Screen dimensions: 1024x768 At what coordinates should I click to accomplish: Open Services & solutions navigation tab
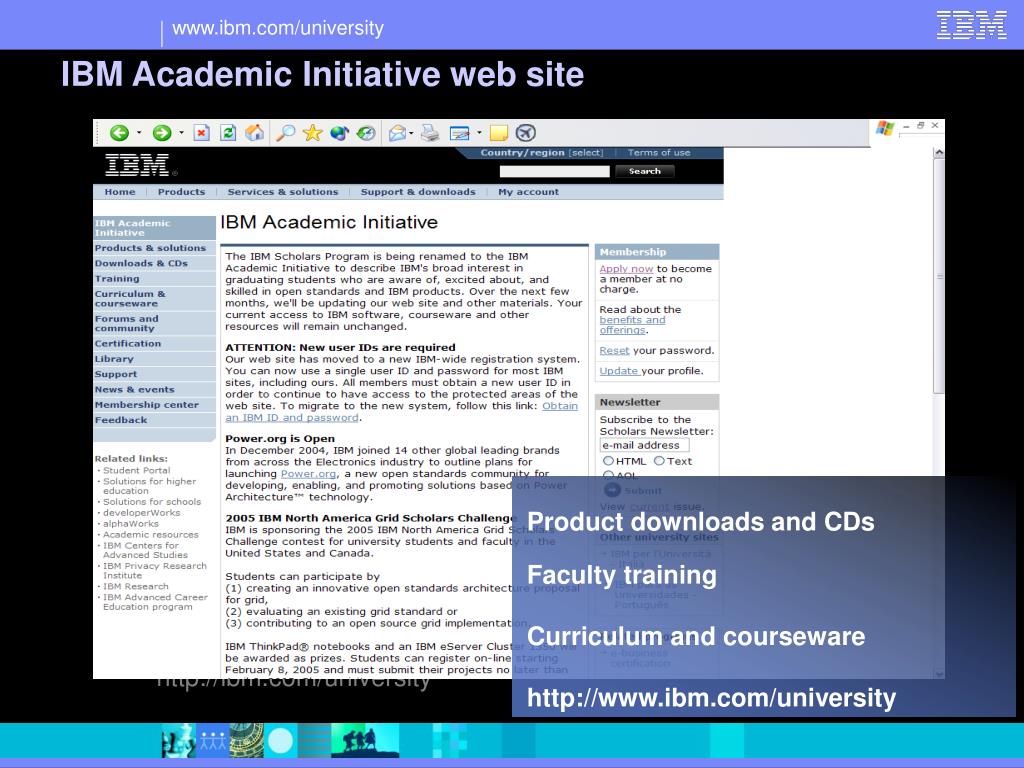pyautogui.click(x=283, y=192)
